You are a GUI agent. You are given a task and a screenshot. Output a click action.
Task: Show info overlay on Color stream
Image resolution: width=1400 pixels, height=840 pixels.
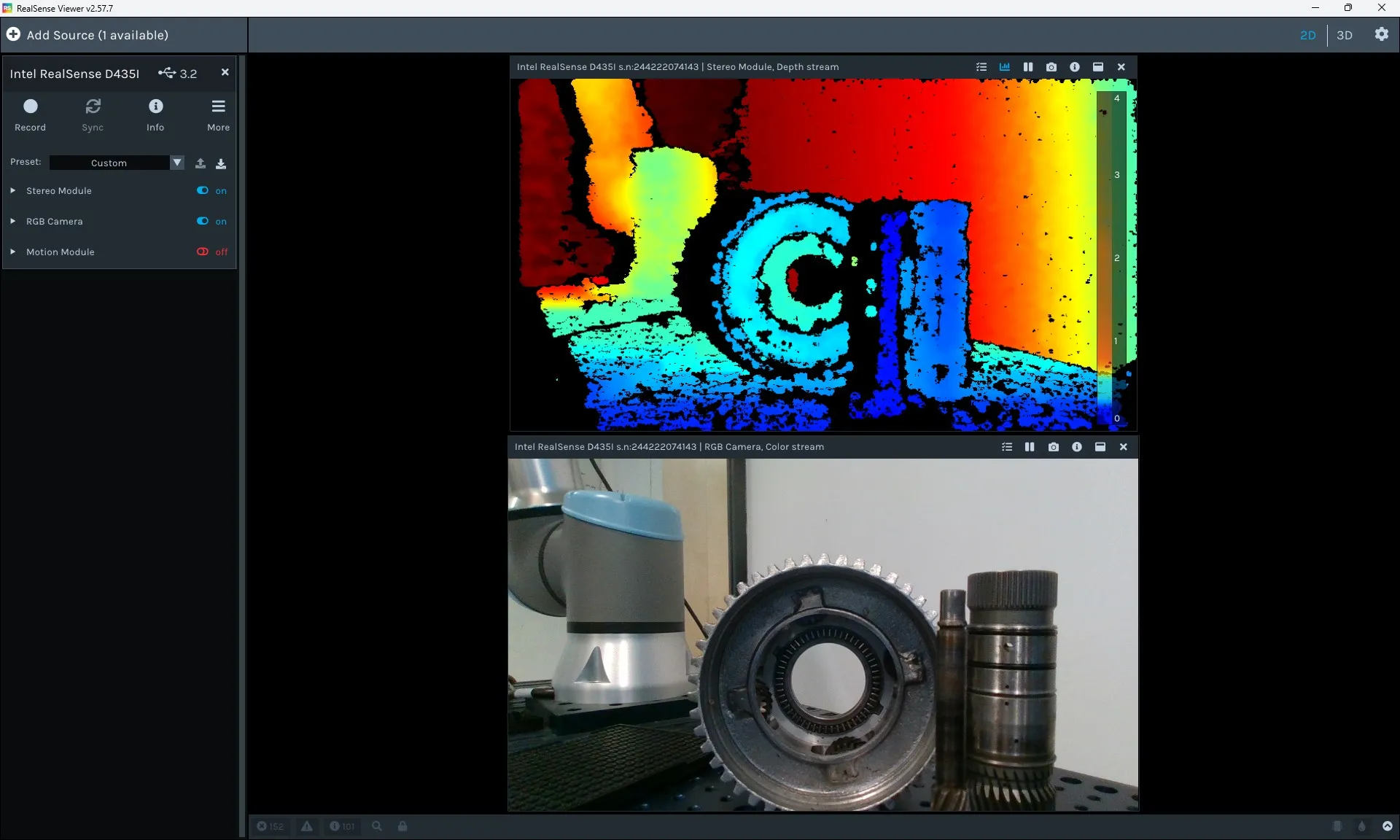pyautogui.click(x=1077, y=447)
